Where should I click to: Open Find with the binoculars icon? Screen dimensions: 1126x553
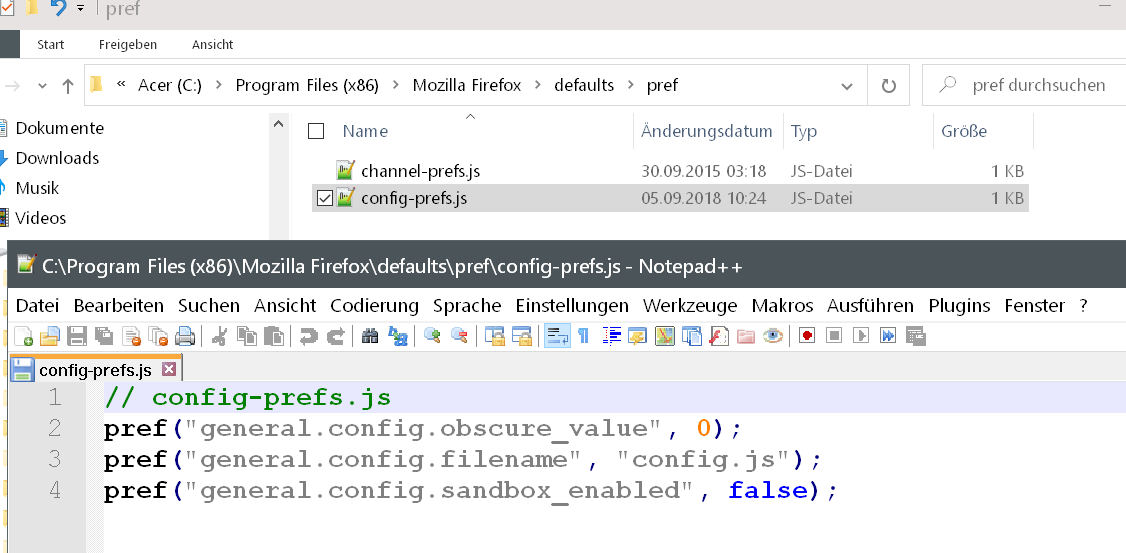tap(370, 335)
